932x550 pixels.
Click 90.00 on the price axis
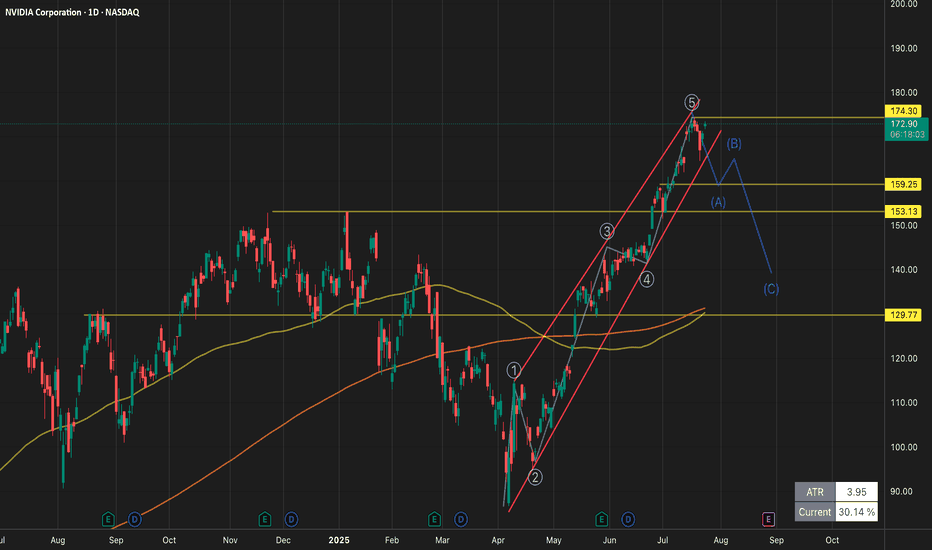[x=900, y=491]
